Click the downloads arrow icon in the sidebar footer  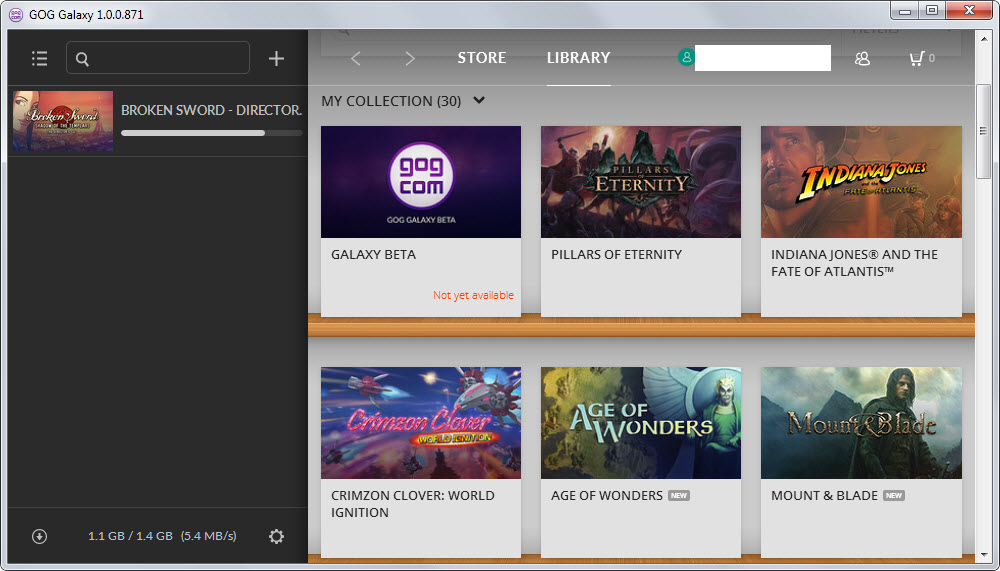coord(40,537)
